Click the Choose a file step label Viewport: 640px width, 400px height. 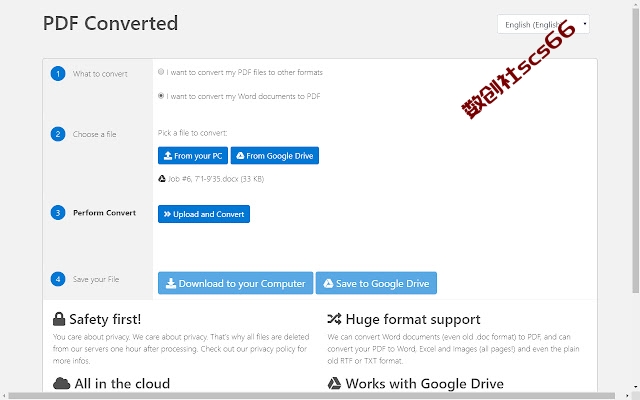click(94, 134)
